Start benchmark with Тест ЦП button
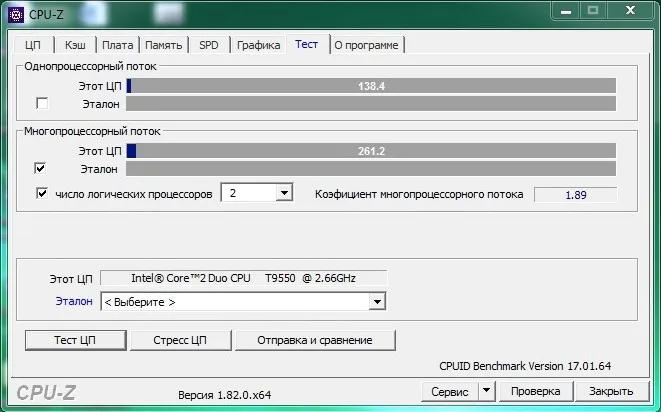The height and width of the screenshot is (412, 661). tap(75, 340)
